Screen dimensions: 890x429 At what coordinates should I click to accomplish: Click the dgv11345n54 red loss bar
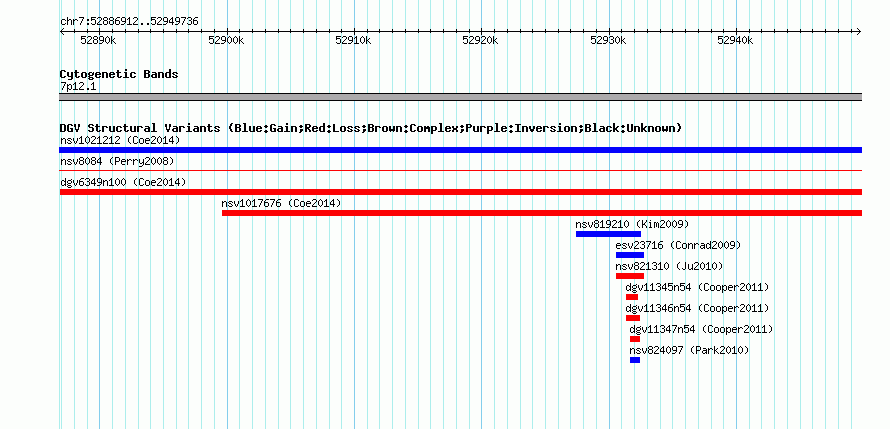point(632,297)
